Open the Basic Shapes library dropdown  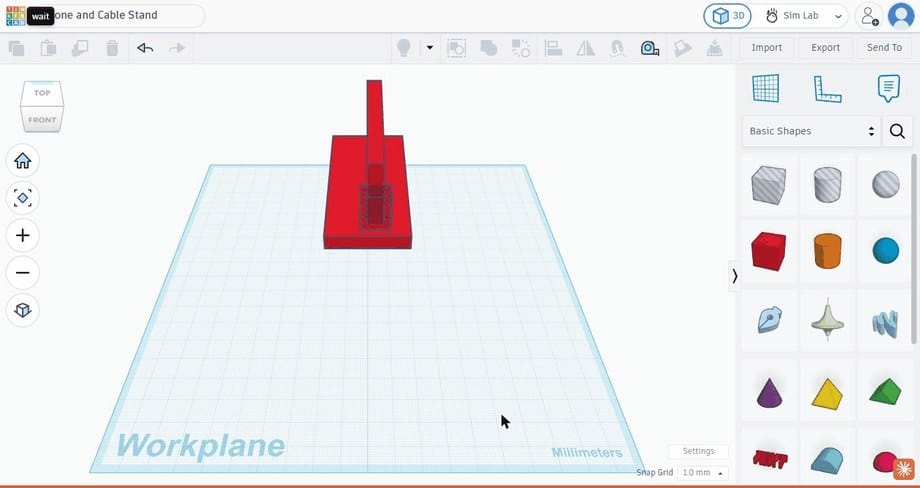click(811, 131)
